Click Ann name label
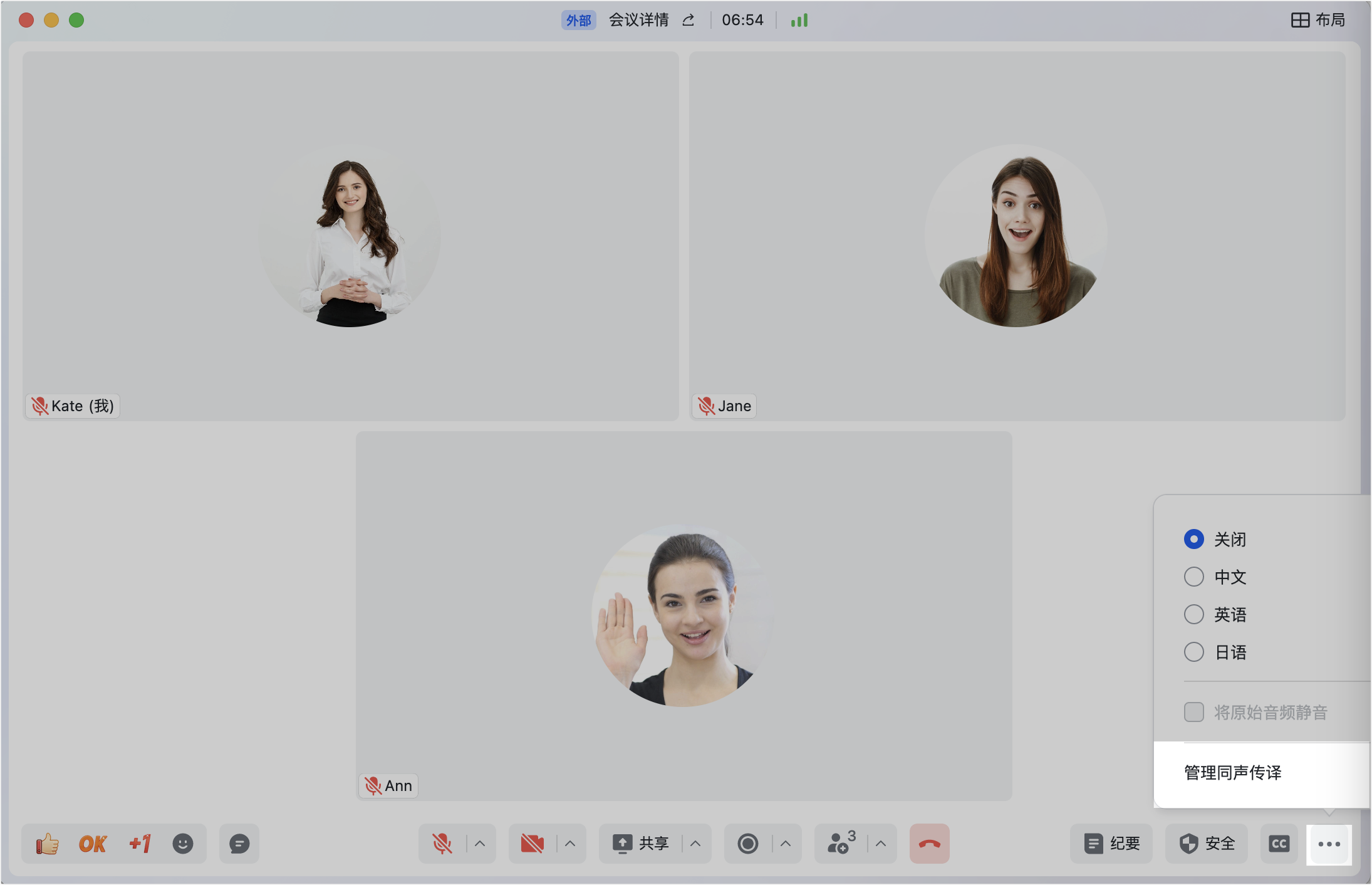This screenshot has height=885, width=1372. pos(388,786)
